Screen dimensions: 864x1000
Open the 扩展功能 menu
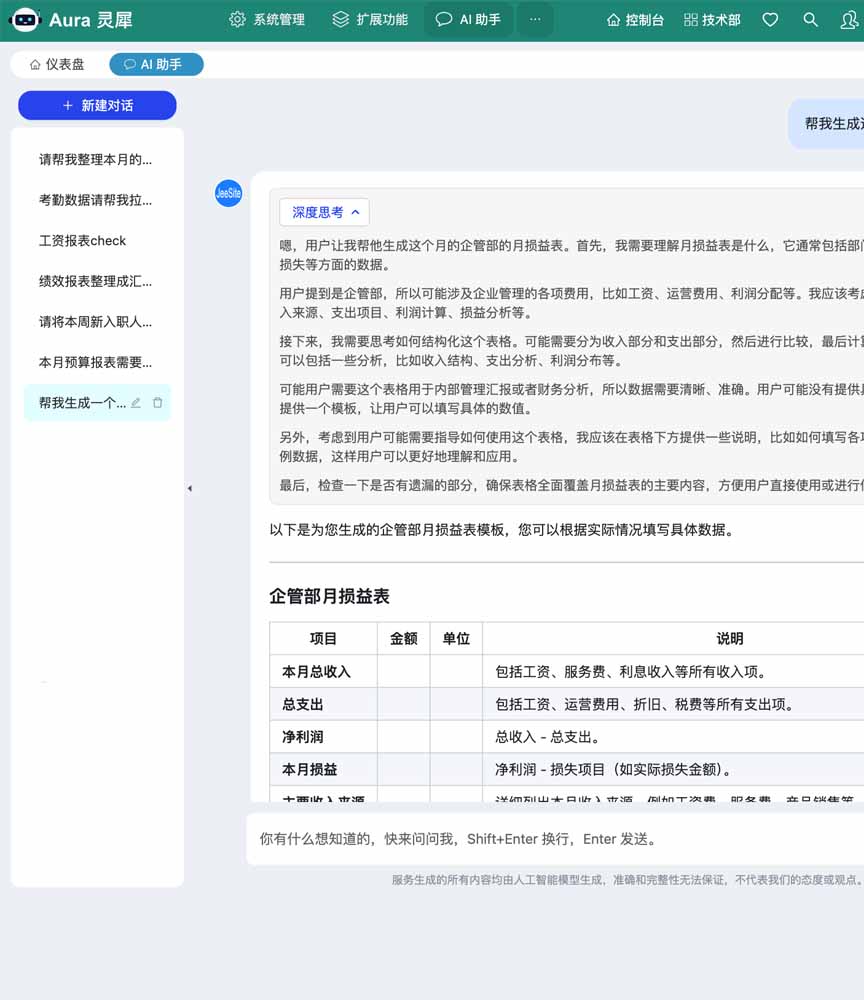pos(370,20)
